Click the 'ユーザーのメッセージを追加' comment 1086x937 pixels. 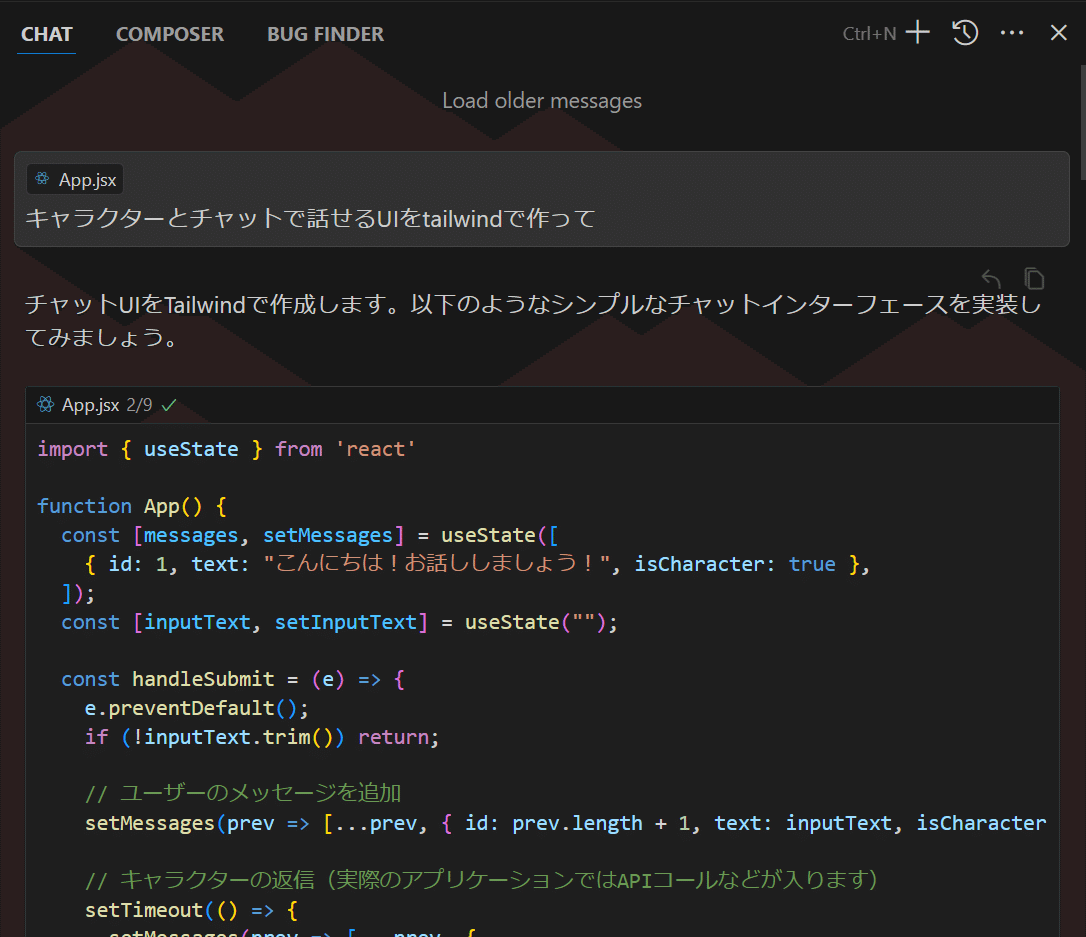tap(243, 793)
